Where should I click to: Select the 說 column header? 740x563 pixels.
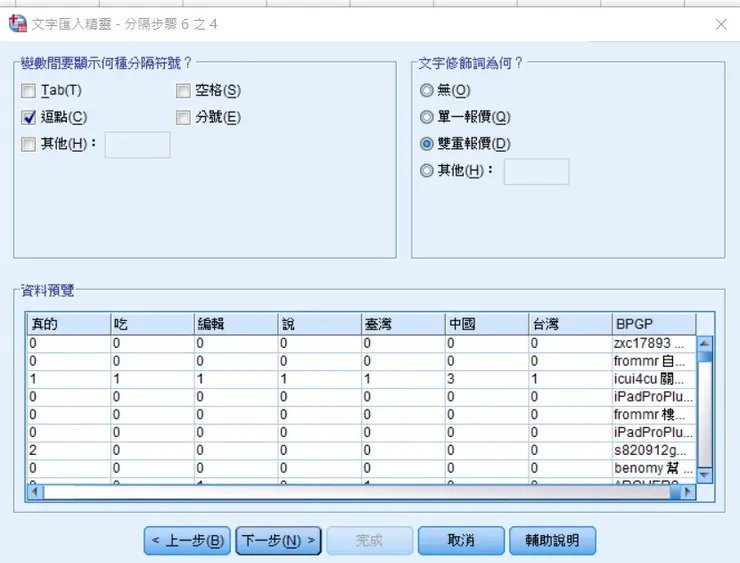320,324
